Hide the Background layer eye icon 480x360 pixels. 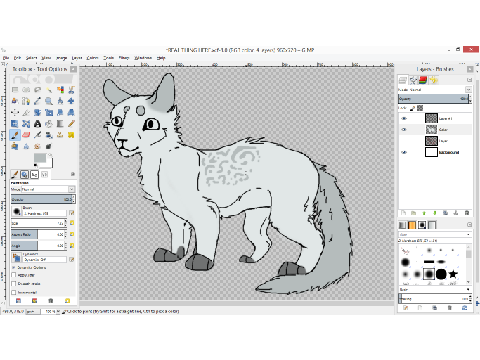coord(404,152)
